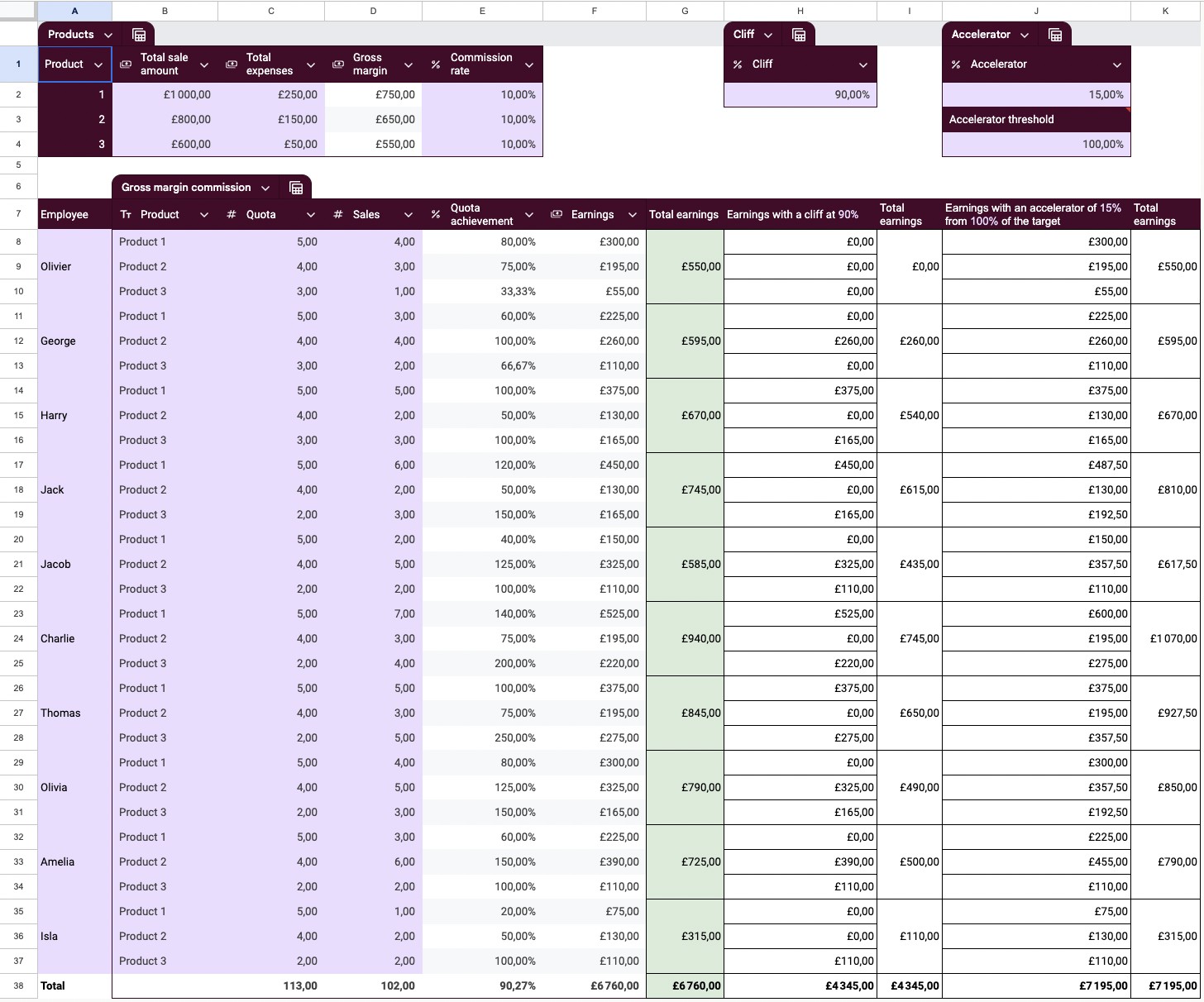Select Jack's £487,50 accelerator earnings cell
The height and width of the screenshot is (1002, 1204).
click(1036, 465)
